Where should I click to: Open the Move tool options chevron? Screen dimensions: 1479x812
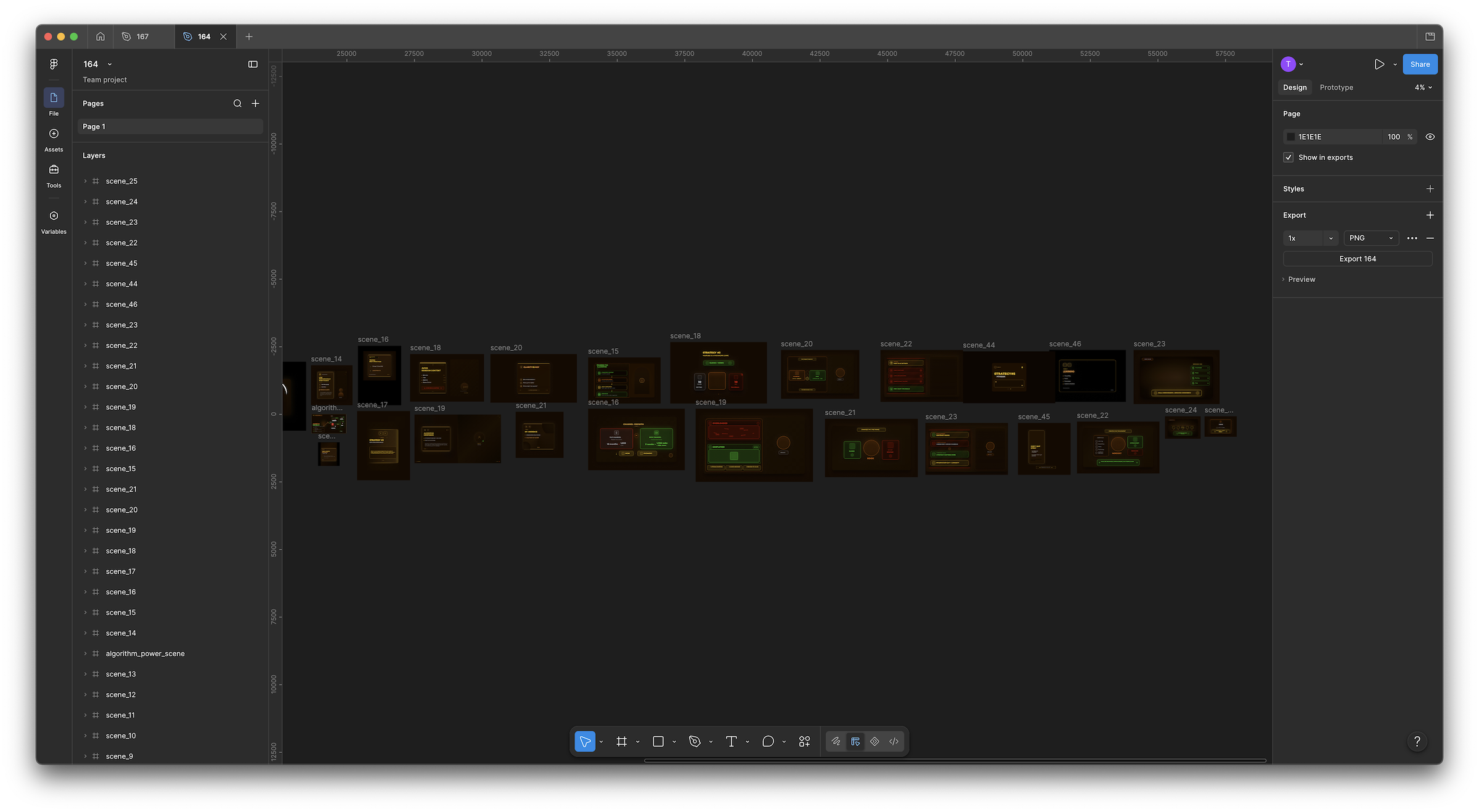pyautogui.click(x=601, y=742)
